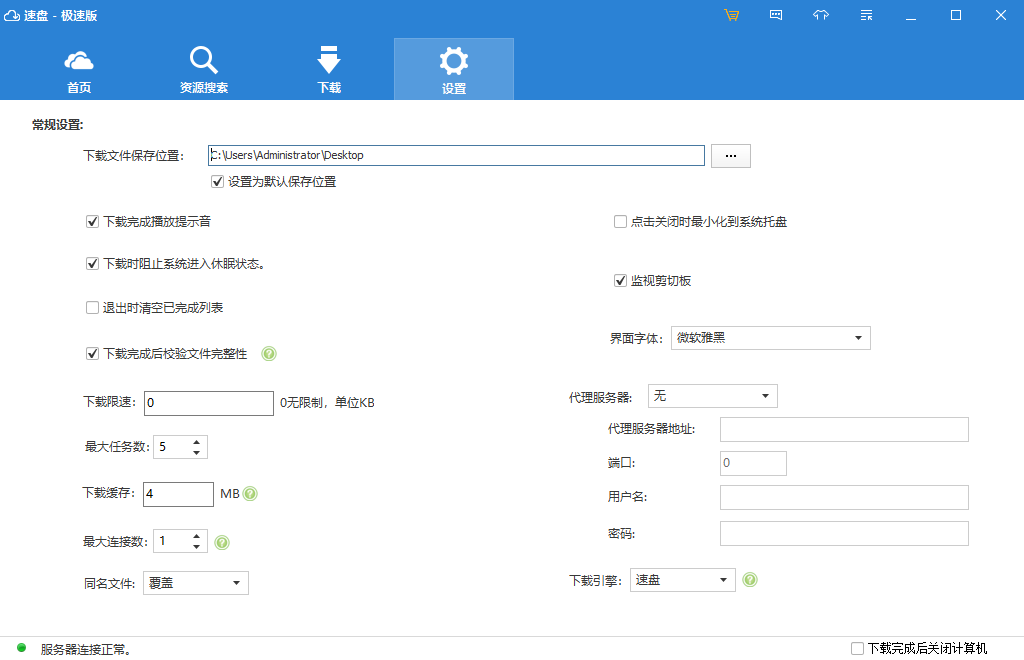The width and height of the screenshot is (1024, 660).
Task: Open the shopping cart icon in title bar
Action: (x=731, y=15)
